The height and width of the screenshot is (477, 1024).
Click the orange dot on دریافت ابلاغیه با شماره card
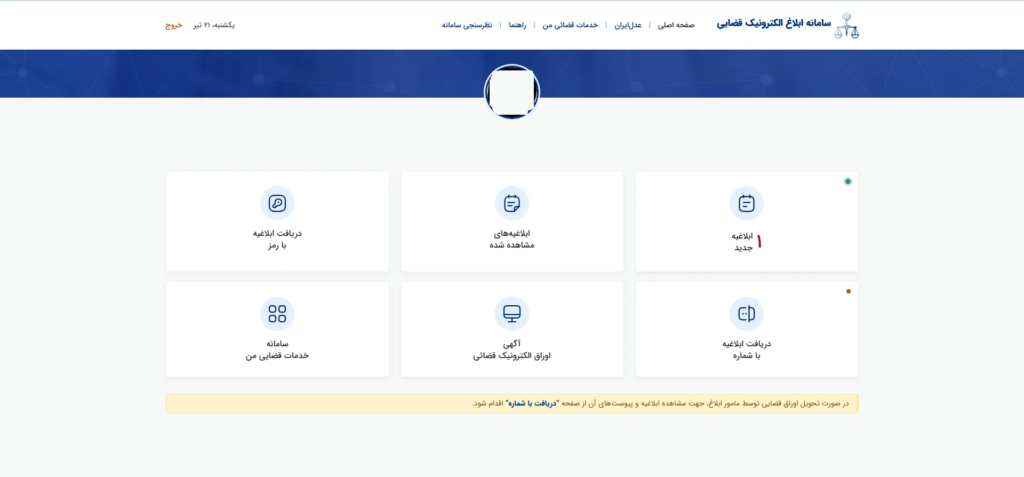[848, 291]
